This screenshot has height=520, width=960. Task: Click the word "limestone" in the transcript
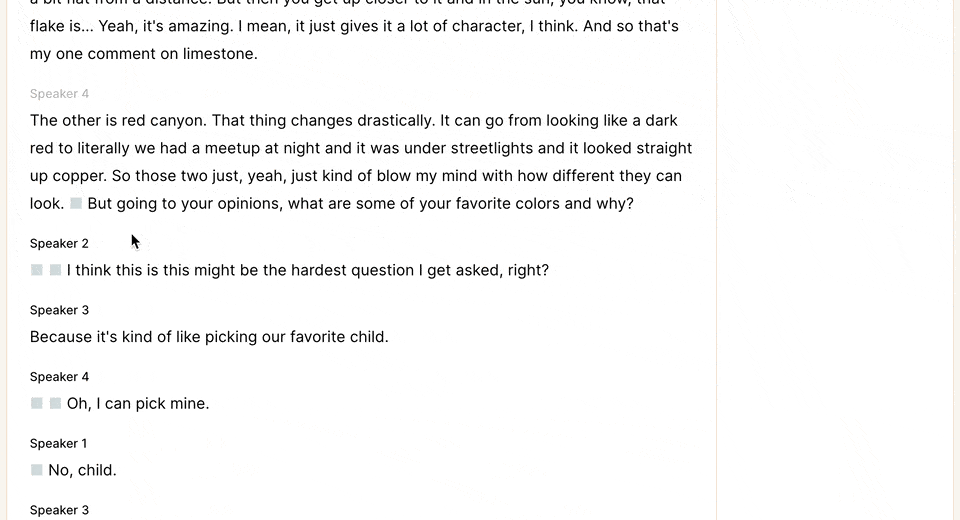point(218,54)
